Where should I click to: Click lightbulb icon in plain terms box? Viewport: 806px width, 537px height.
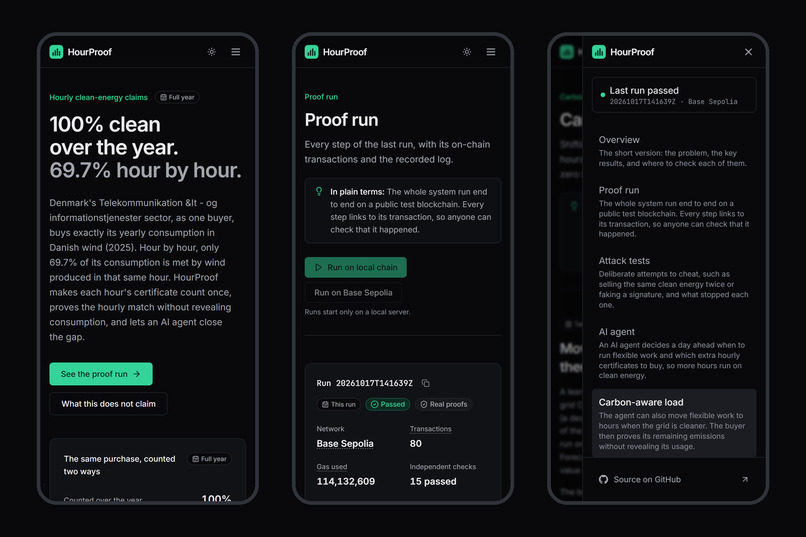click(x=319, y=192)
